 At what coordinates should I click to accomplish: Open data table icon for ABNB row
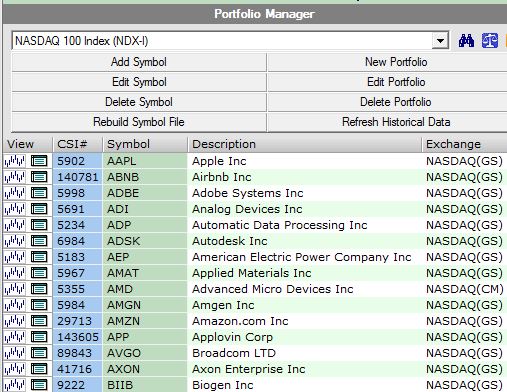39,177
